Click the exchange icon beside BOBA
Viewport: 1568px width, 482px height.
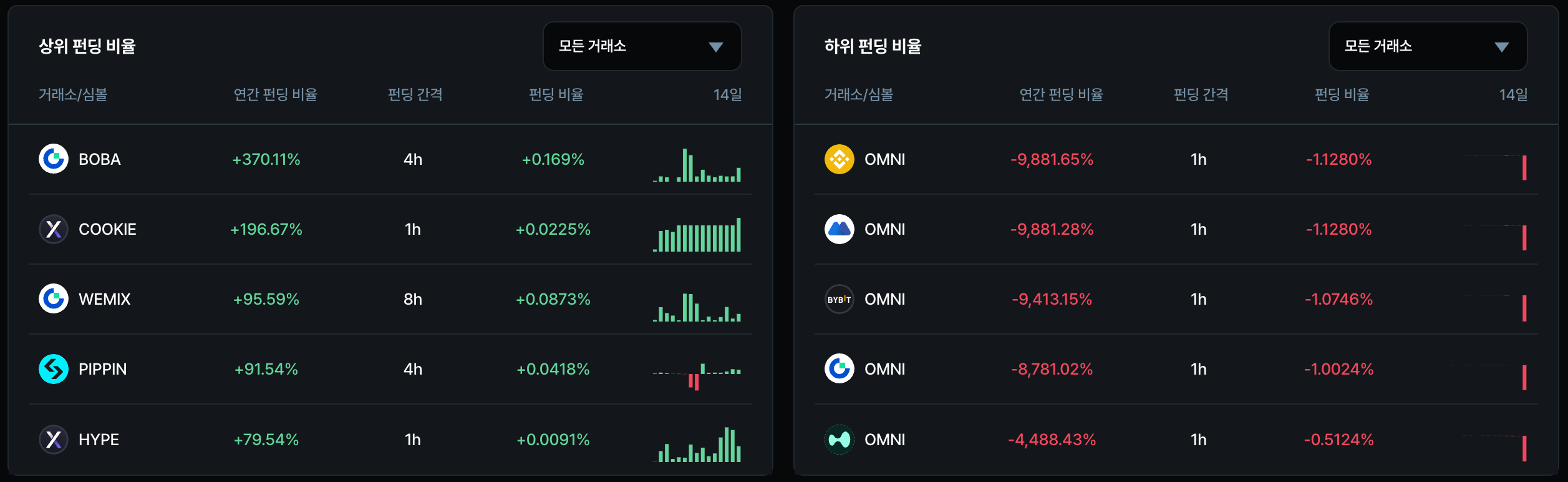coord(54,159)
